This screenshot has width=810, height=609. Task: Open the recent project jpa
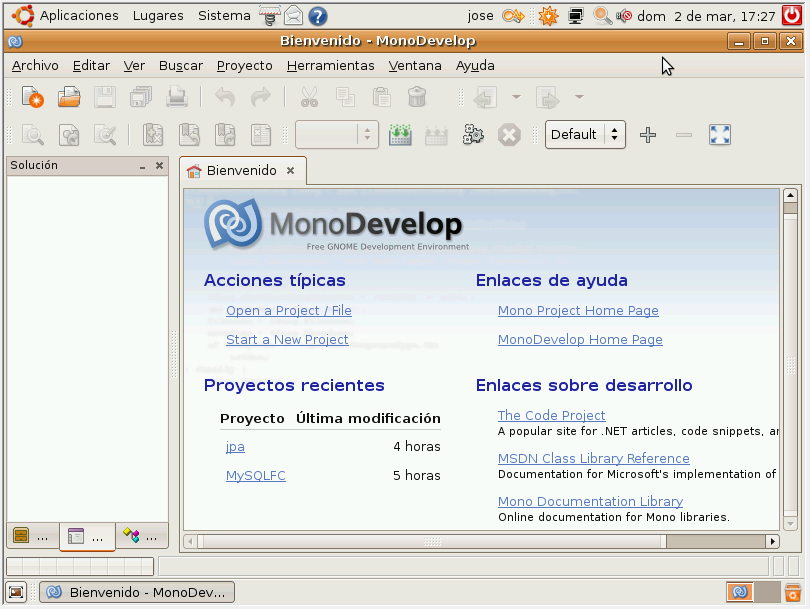[x=235, y=447]
